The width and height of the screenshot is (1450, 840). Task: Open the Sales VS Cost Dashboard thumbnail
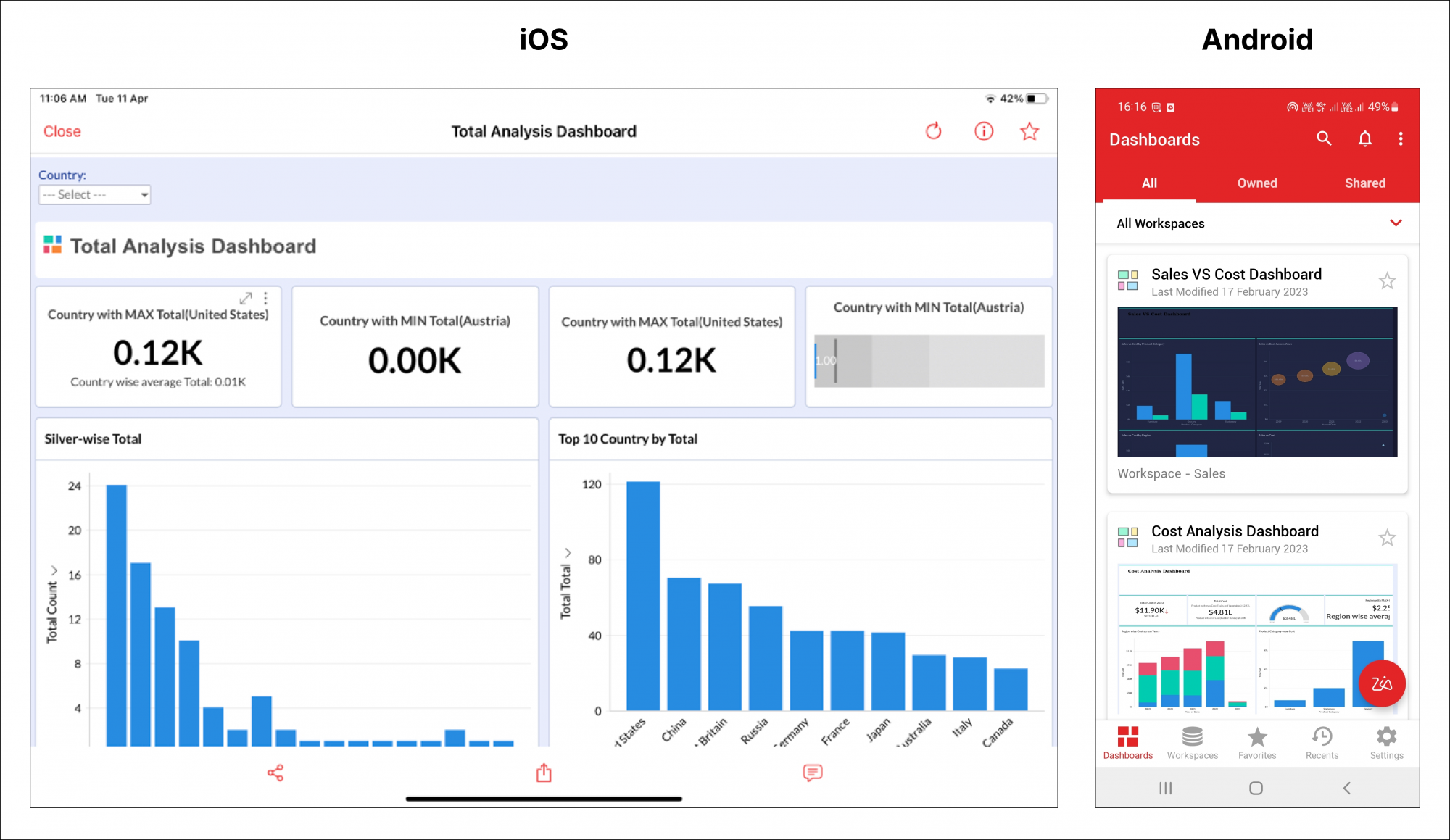tap(1257, 382)
